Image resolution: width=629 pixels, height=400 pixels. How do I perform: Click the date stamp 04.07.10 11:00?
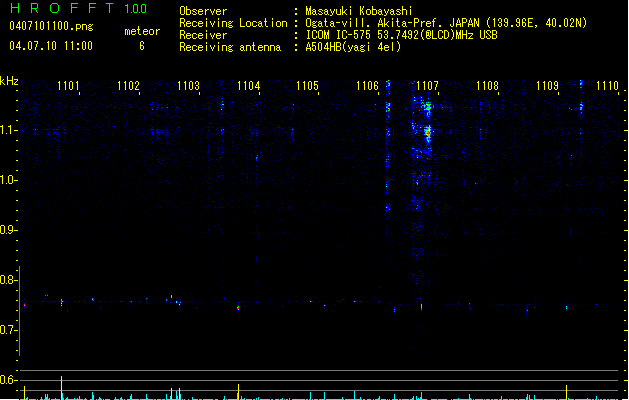51,46
